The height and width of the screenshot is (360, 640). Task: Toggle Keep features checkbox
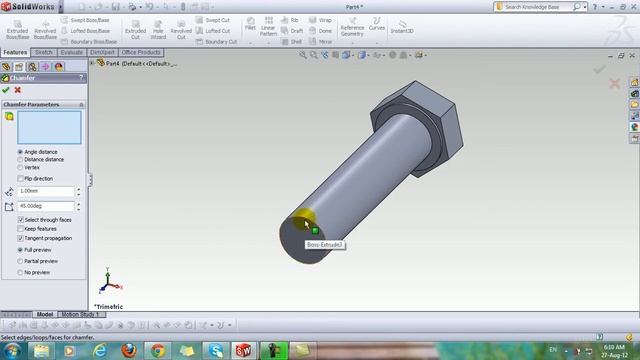point(20,229)
